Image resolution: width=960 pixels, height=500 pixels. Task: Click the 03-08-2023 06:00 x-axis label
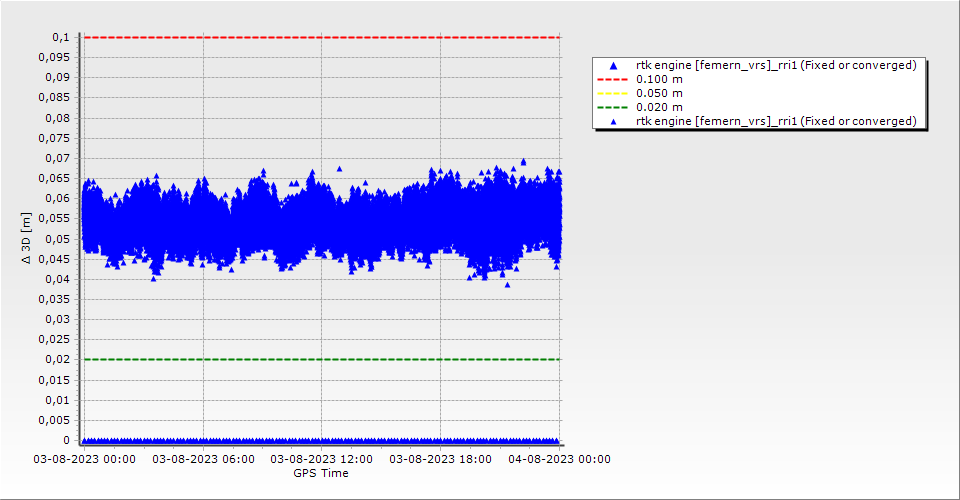(203, 459)
